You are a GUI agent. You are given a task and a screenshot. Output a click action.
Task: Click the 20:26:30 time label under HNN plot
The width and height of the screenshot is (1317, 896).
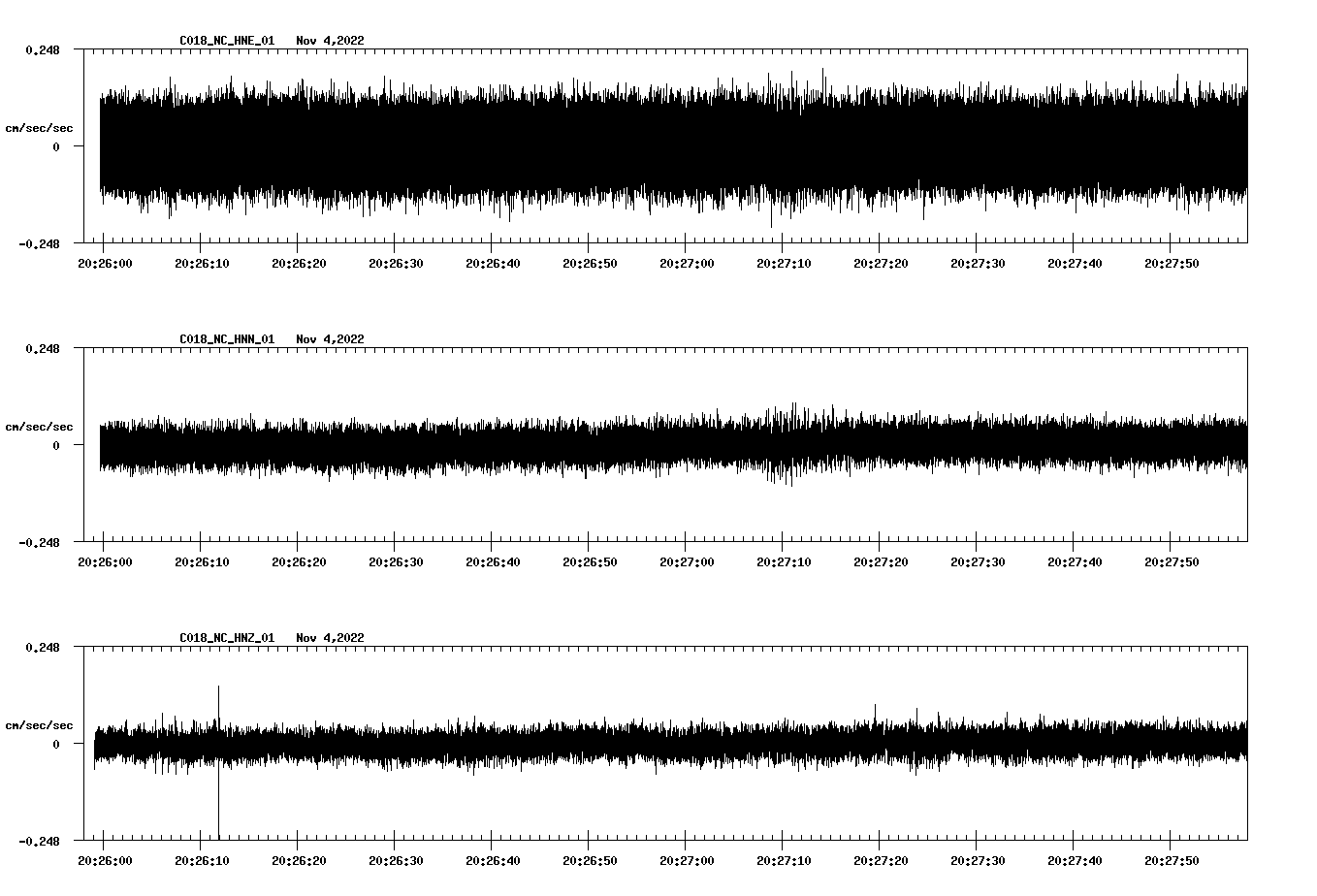396,562
